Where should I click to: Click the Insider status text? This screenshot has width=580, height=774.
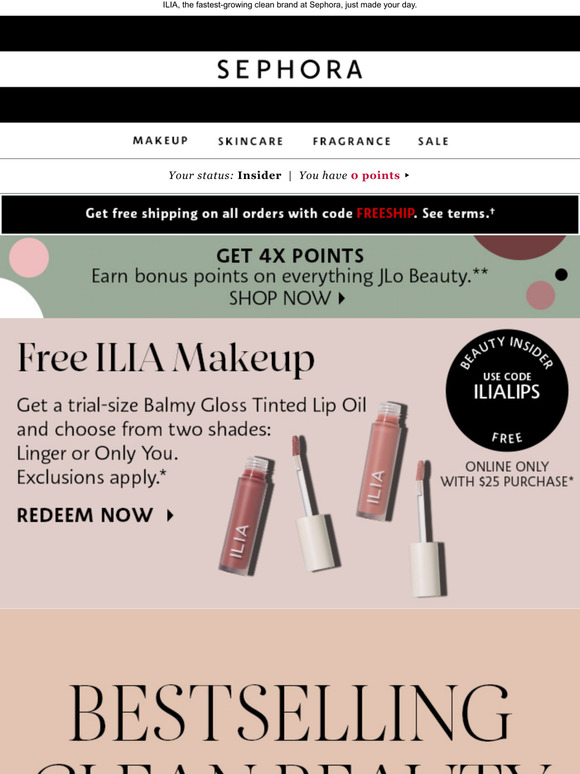point(259,175)
